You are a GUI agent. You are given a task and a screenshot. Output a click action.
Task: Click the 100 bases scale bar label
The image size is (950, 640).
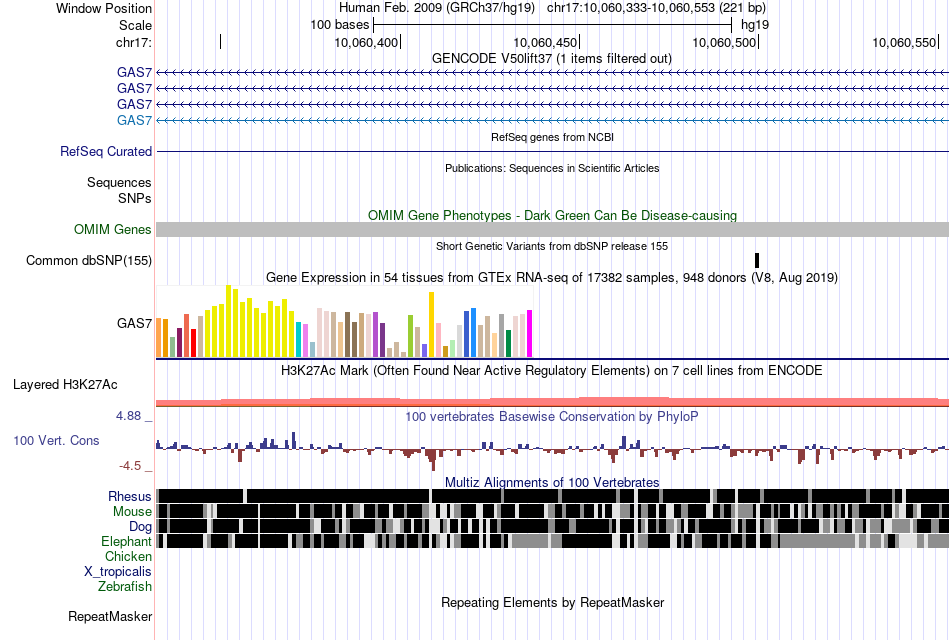(339, 25)
